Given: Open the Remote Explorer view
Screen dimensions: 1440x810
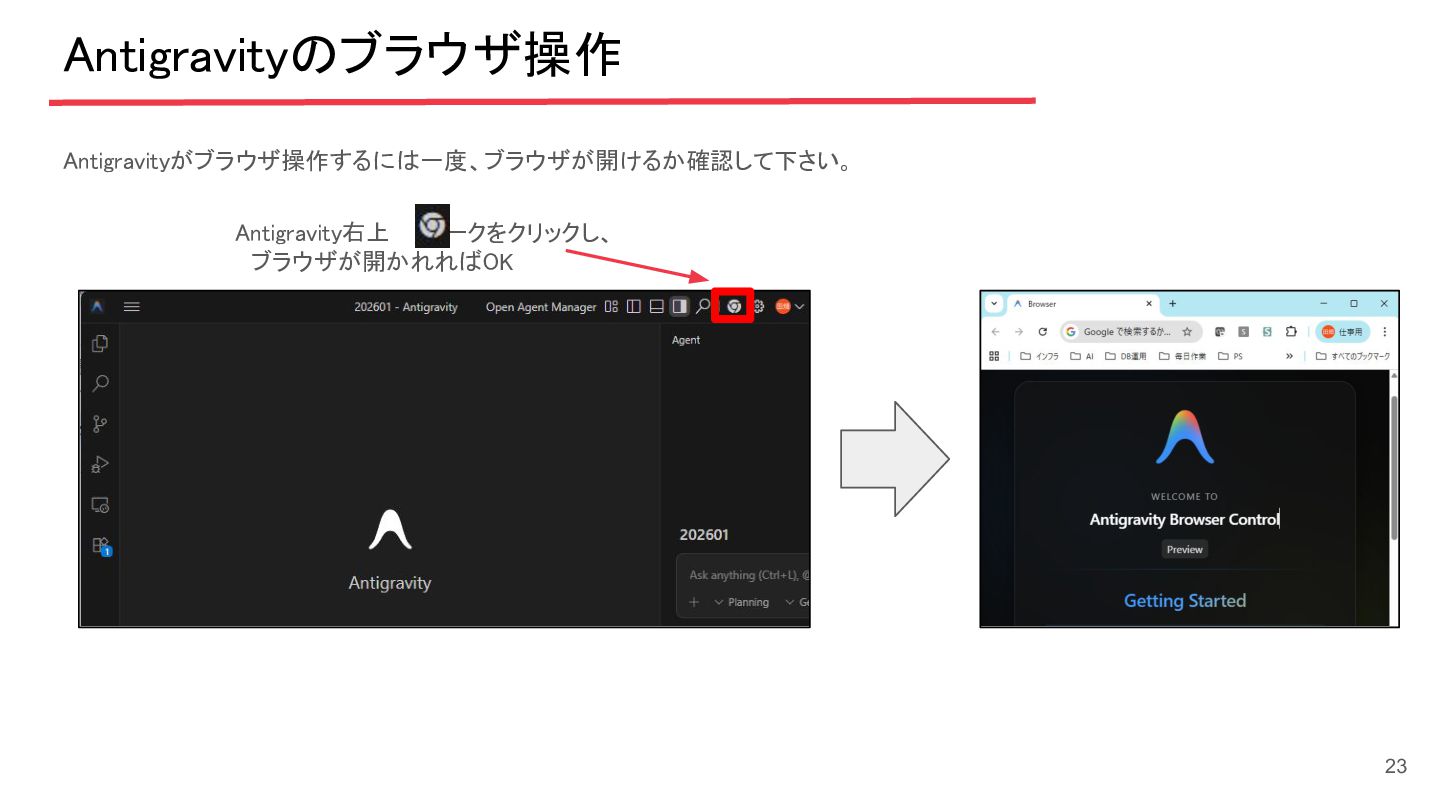Looking at the screenshot, I should [100, 505].
